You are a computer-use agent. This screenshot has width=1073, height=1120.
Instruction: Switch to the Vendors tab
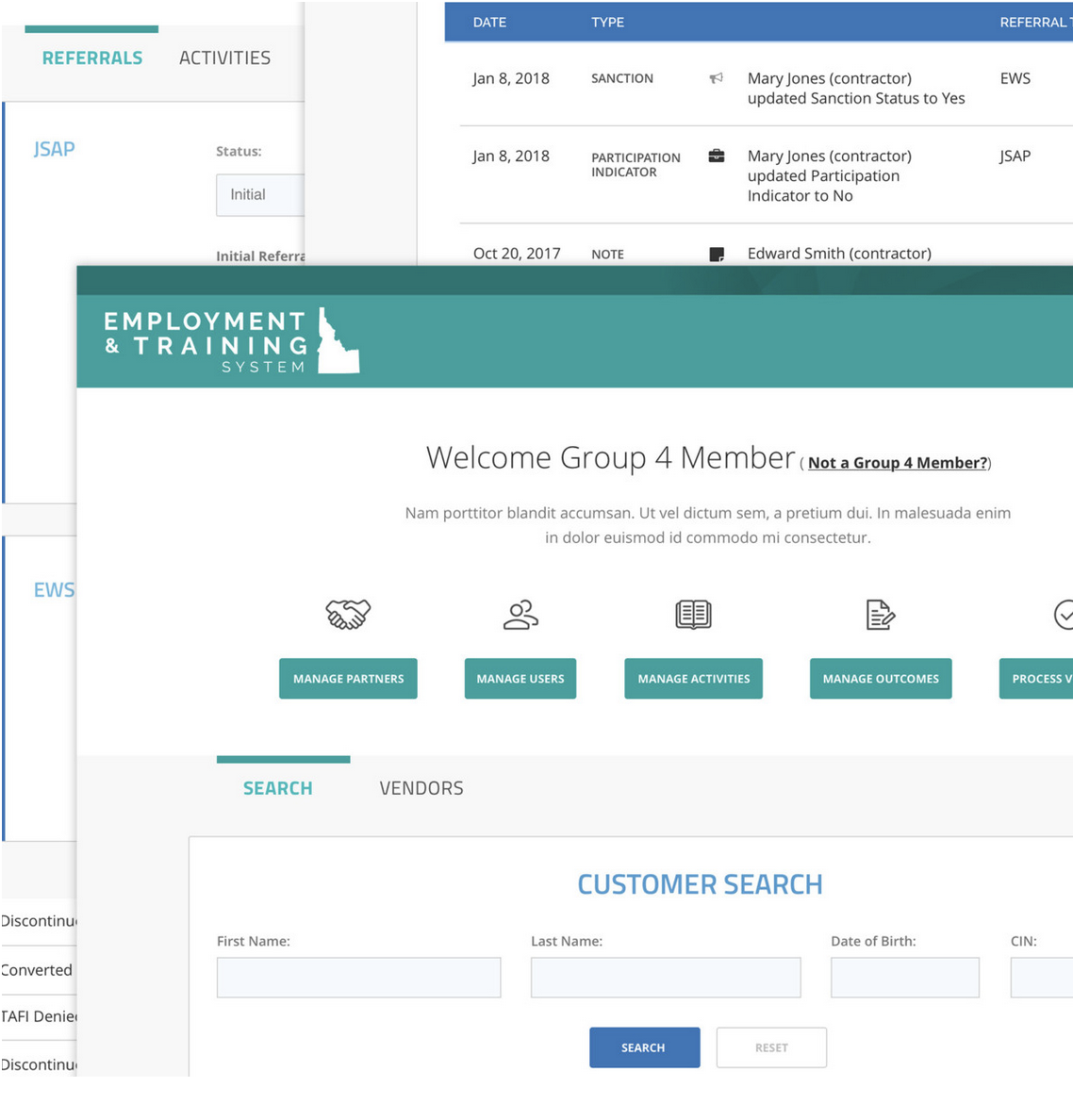click(x=421, y=788)
